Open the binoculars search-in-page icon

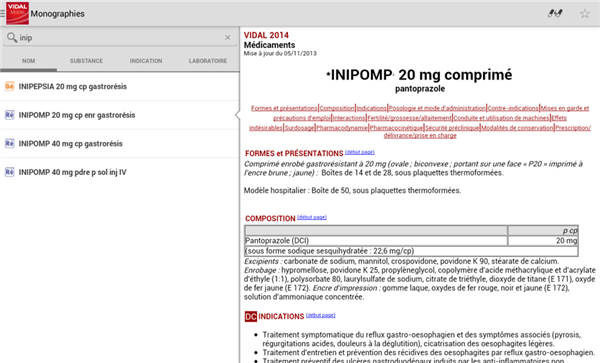point(554,14)
